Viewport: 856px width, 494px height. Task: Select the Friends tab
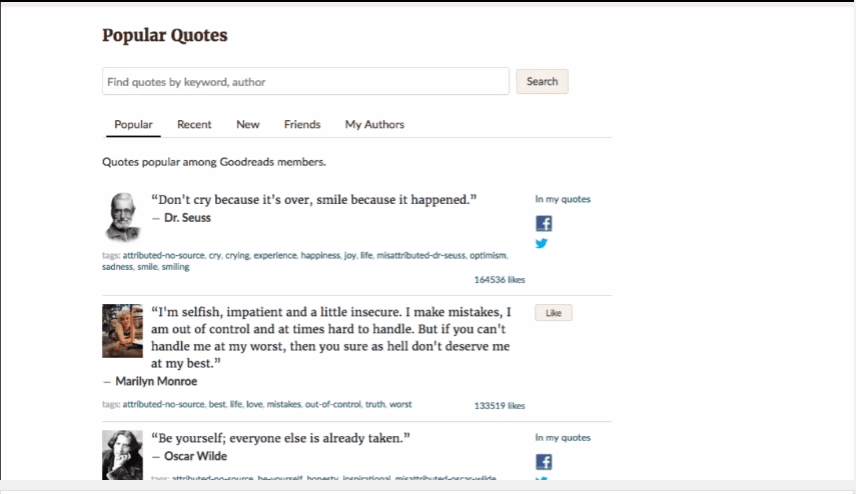pyautogui.click(x=302, y=125)
